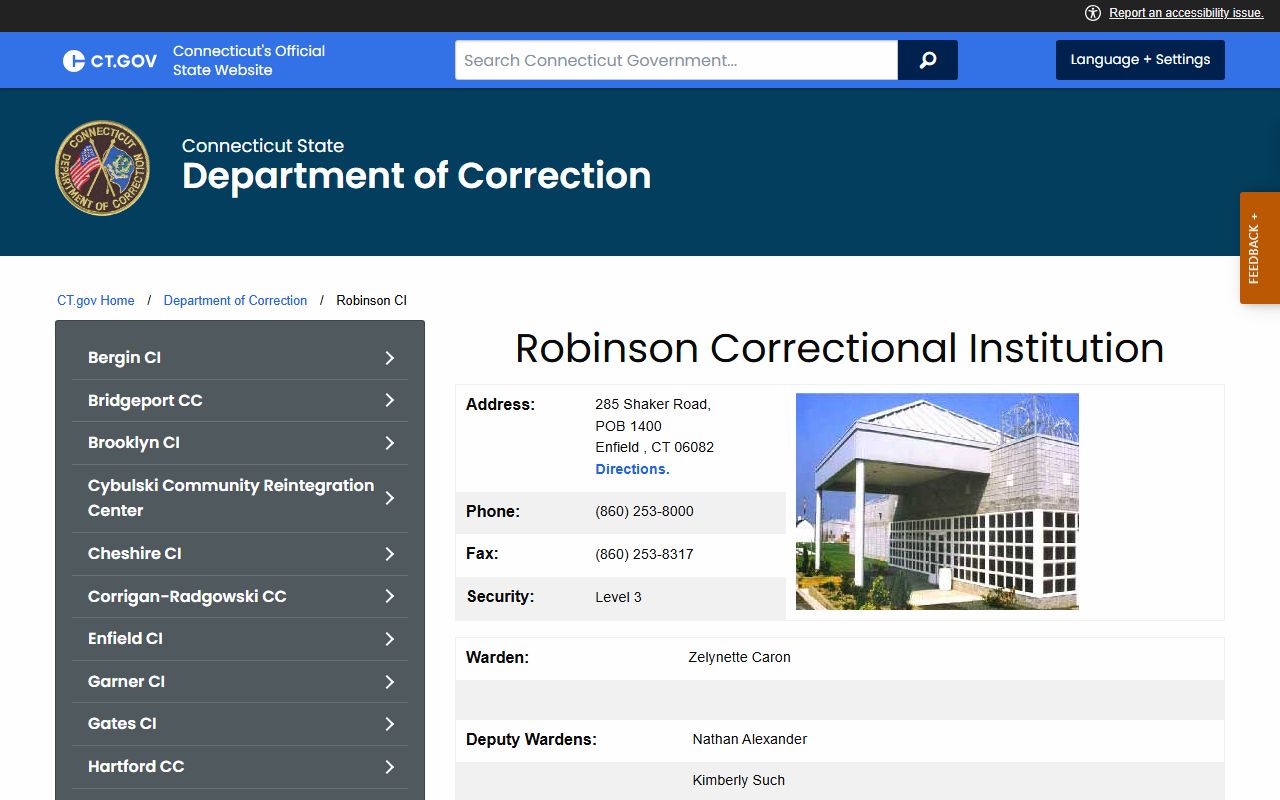The width and height of the screenshot is (1280, 800).
Task: Click Department of Correction header title
Action: tap(416, 176)
